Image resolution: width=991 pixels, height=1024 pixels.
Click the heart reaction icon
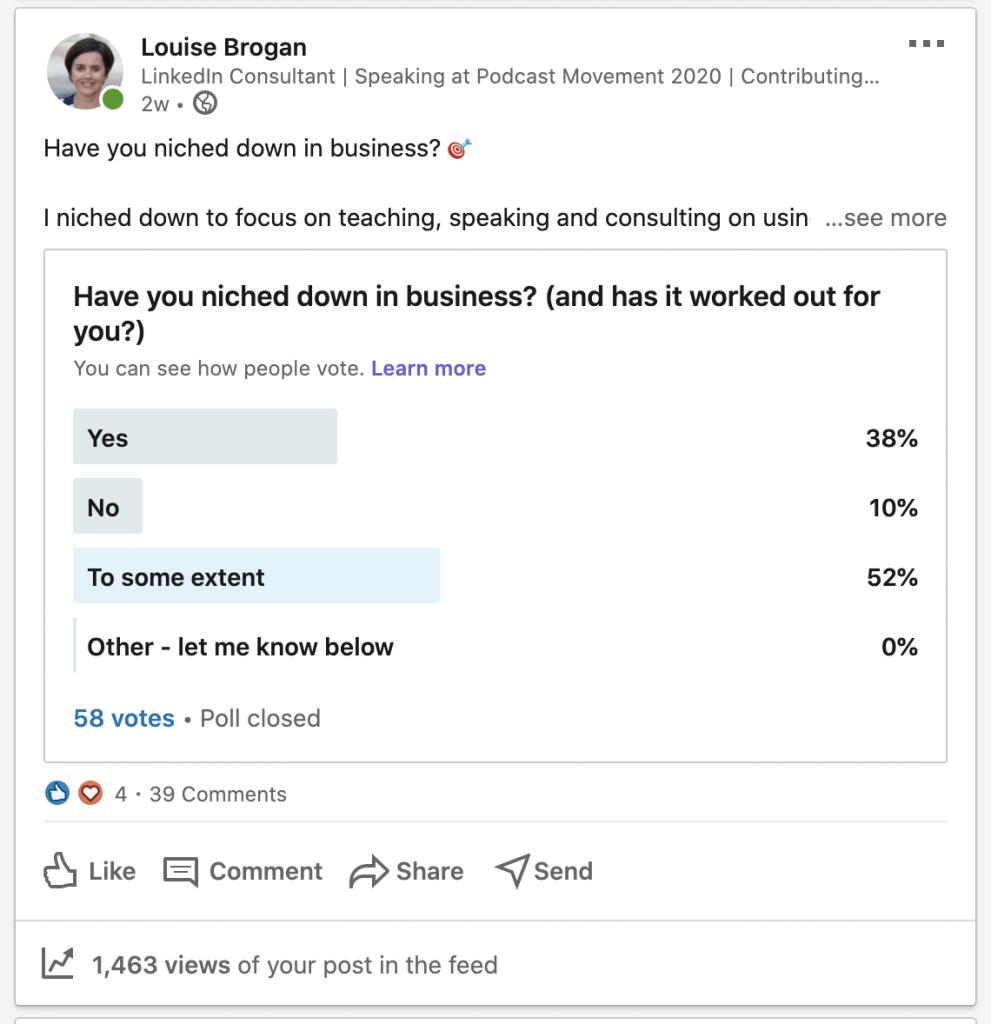pyautogui.click(x=89, y=793)
